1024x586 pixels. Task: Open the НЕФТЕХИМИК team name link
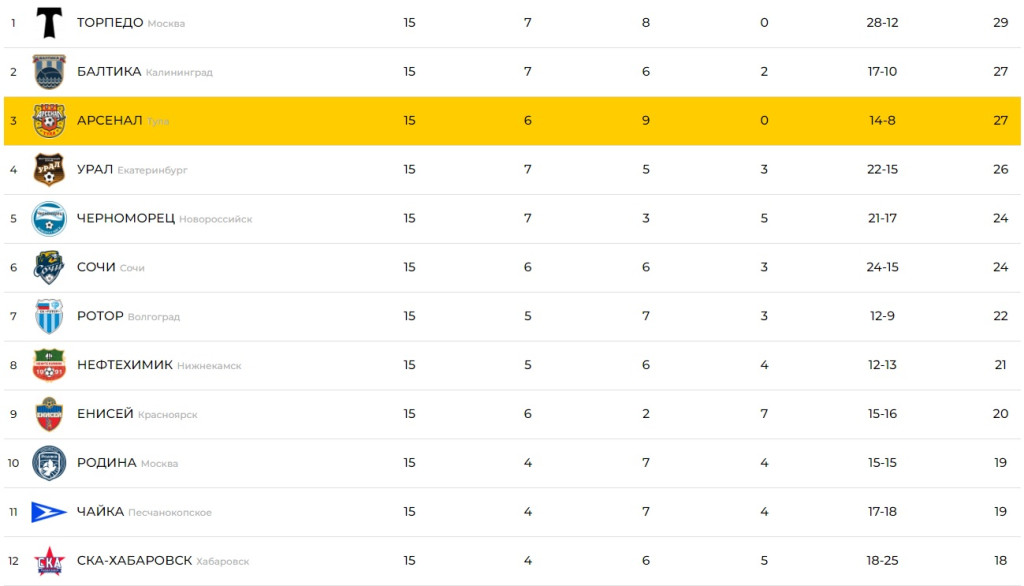(125, 365)
